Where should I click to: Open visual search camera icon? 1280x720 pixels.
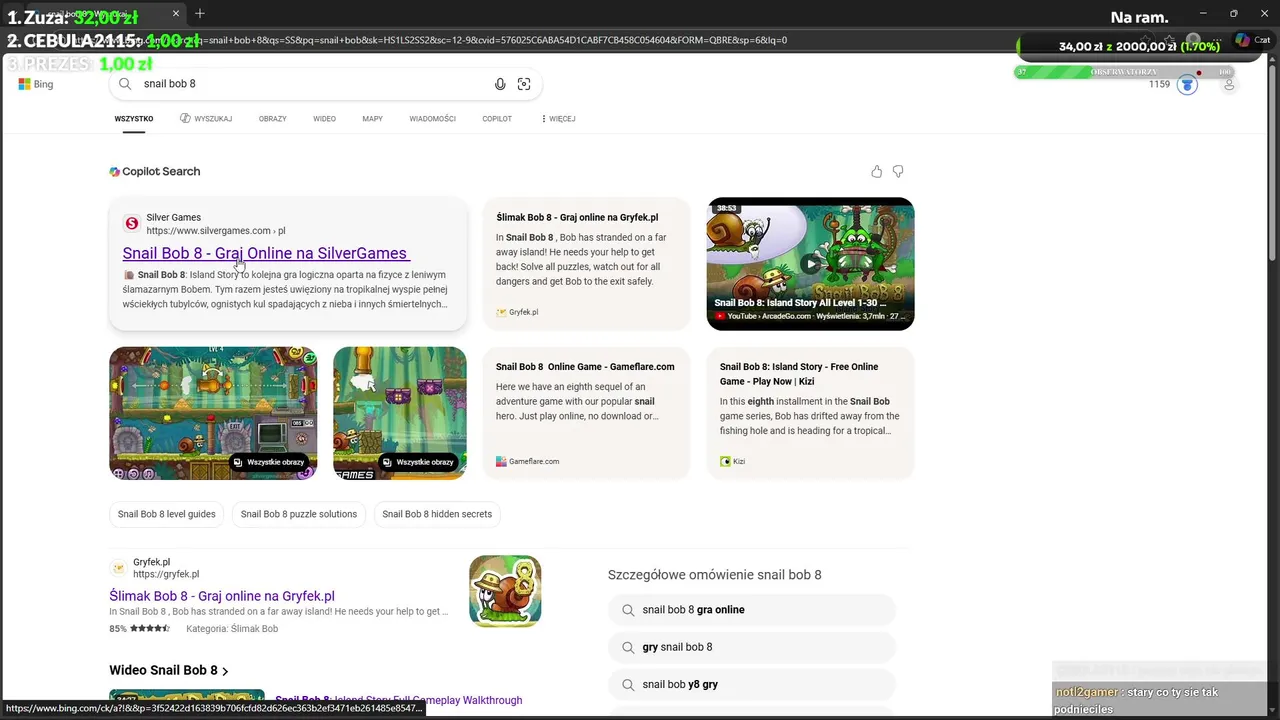pos(524,84)
